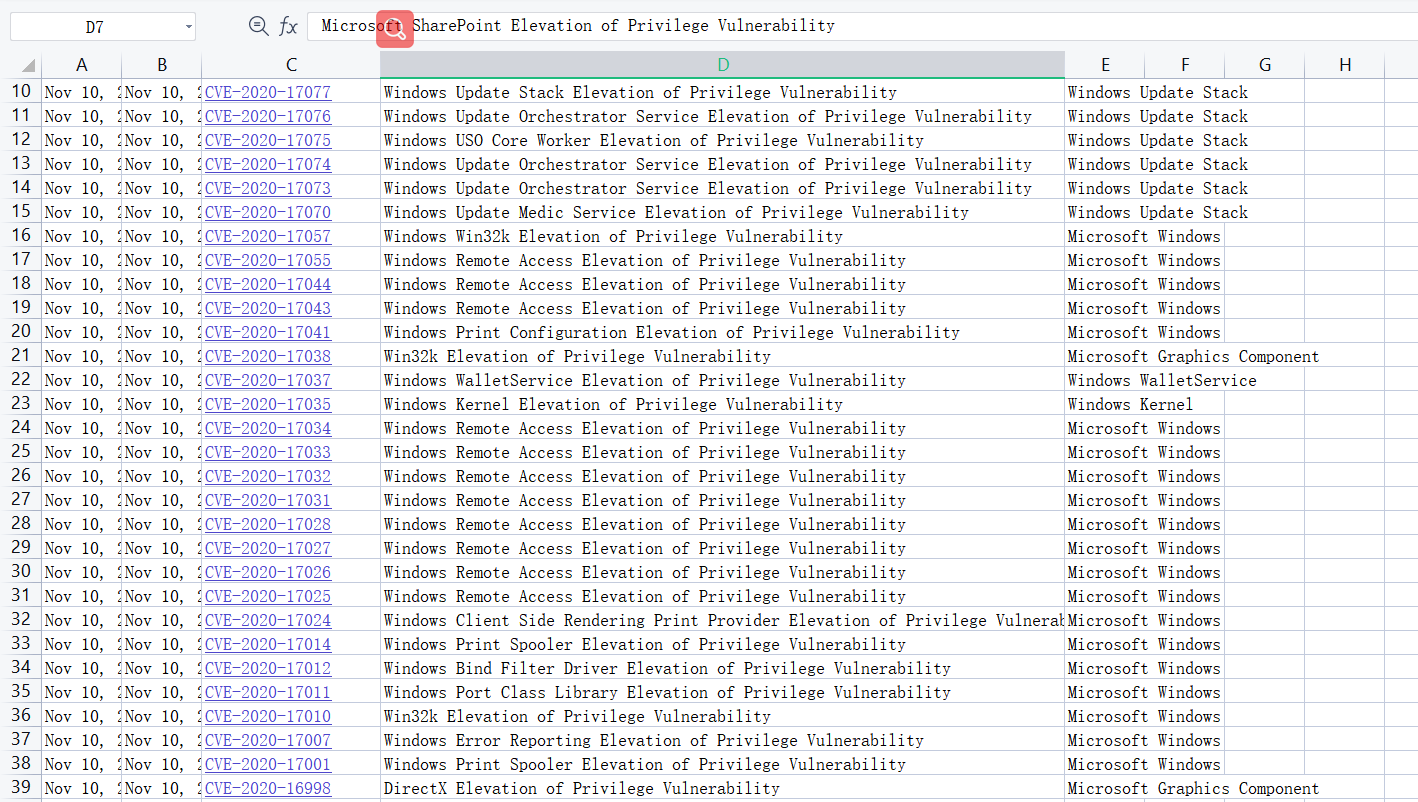Open link CVE-2020-17037
This screenshot has height=802, width=1418.
click(268, 380)
